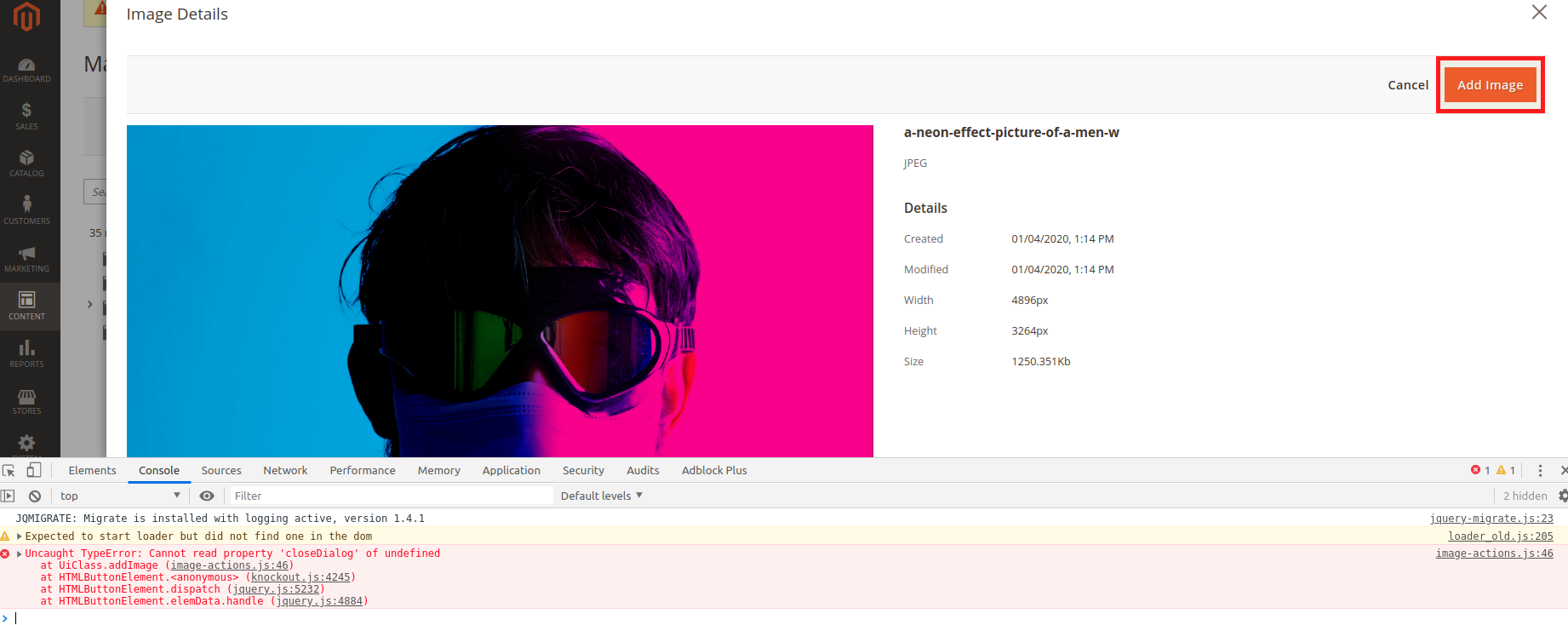Switch to the Elements tab
This screenshot has width=1568, height=625.
click(93, 470)
